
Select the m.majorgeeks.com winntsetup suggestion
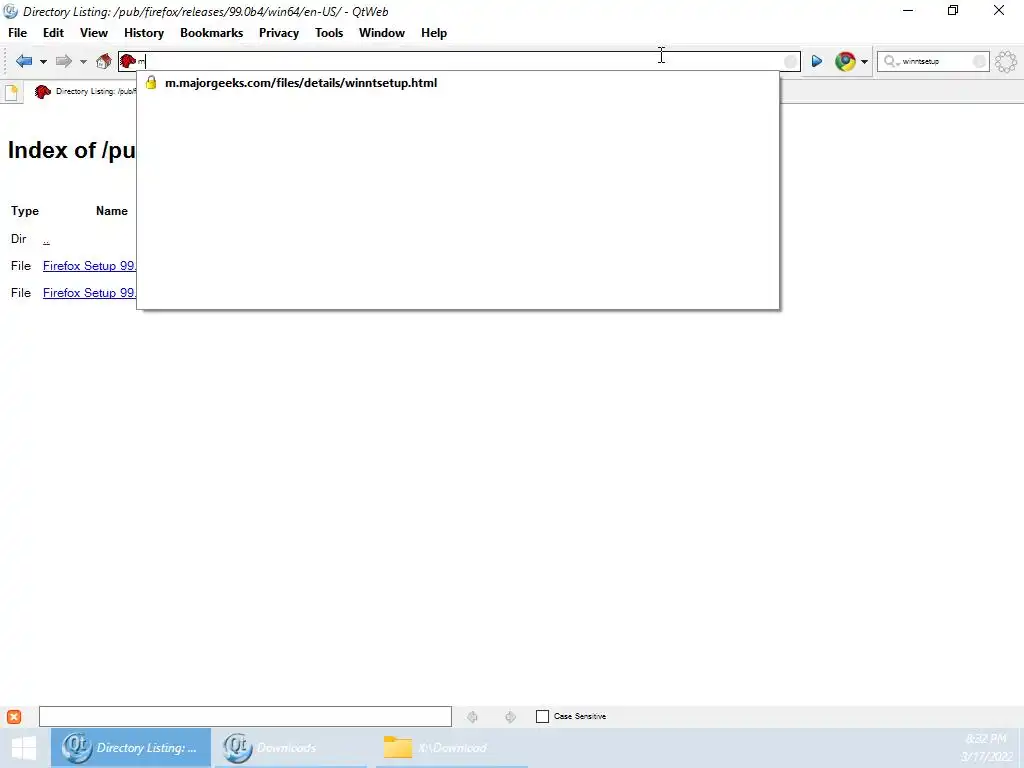[457, 83]
